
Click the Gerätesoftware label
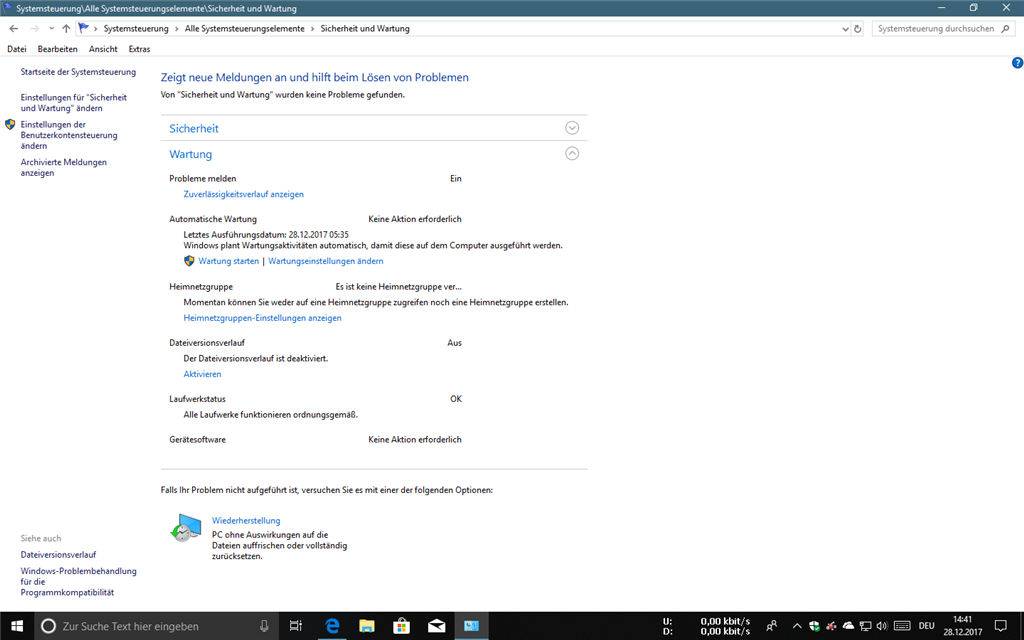tap(197, 440)
